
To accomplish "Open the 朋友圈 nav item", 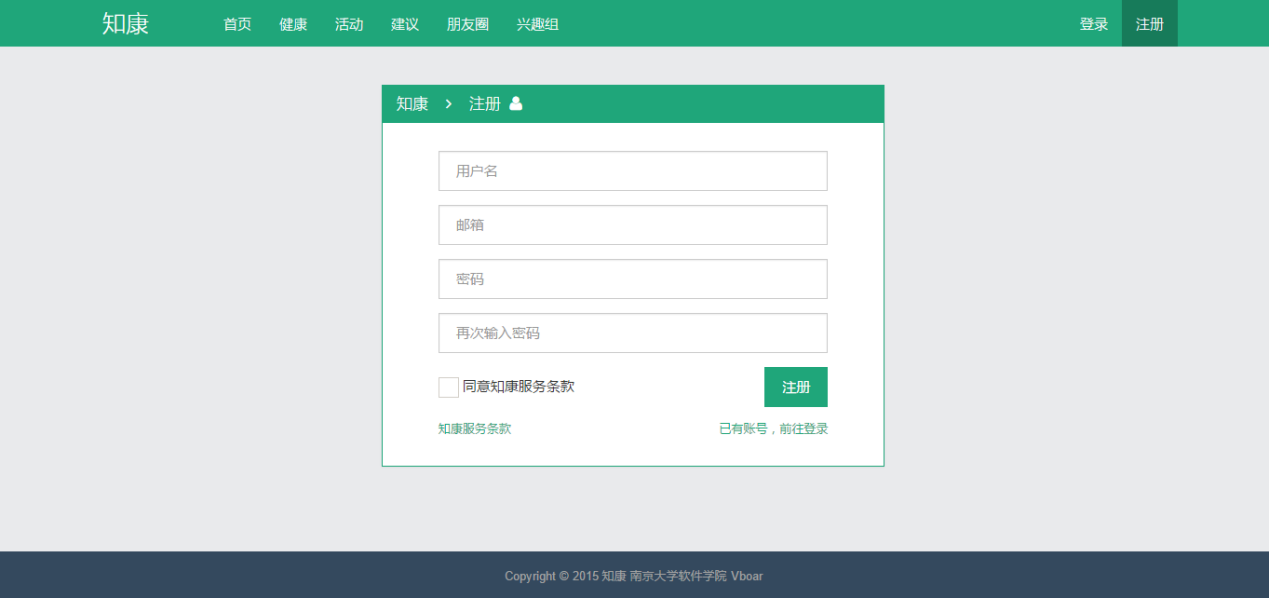I will coord(468,24).
